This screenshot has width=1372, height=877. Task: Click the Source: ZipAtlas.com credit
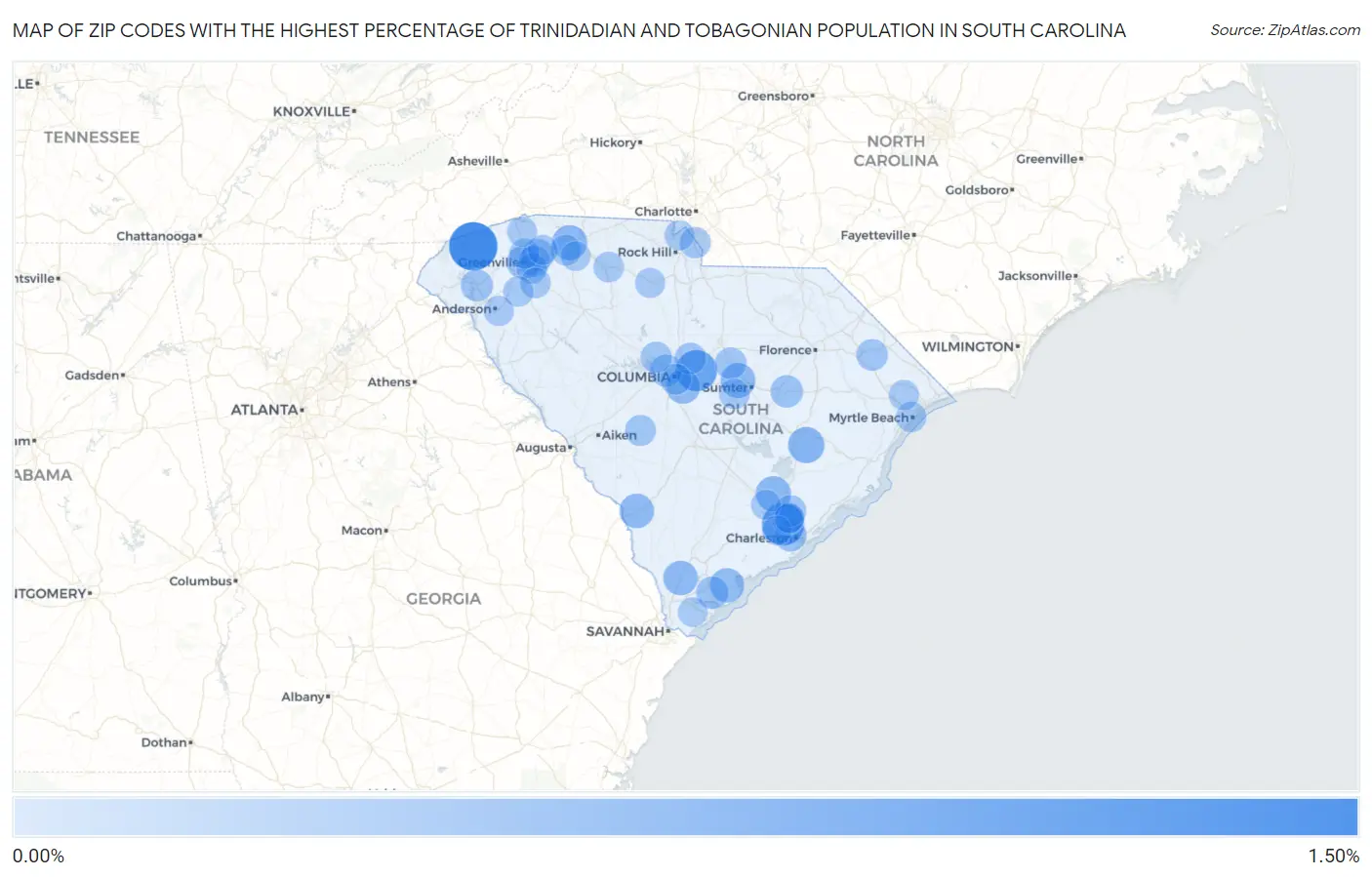pos(1285,30)
